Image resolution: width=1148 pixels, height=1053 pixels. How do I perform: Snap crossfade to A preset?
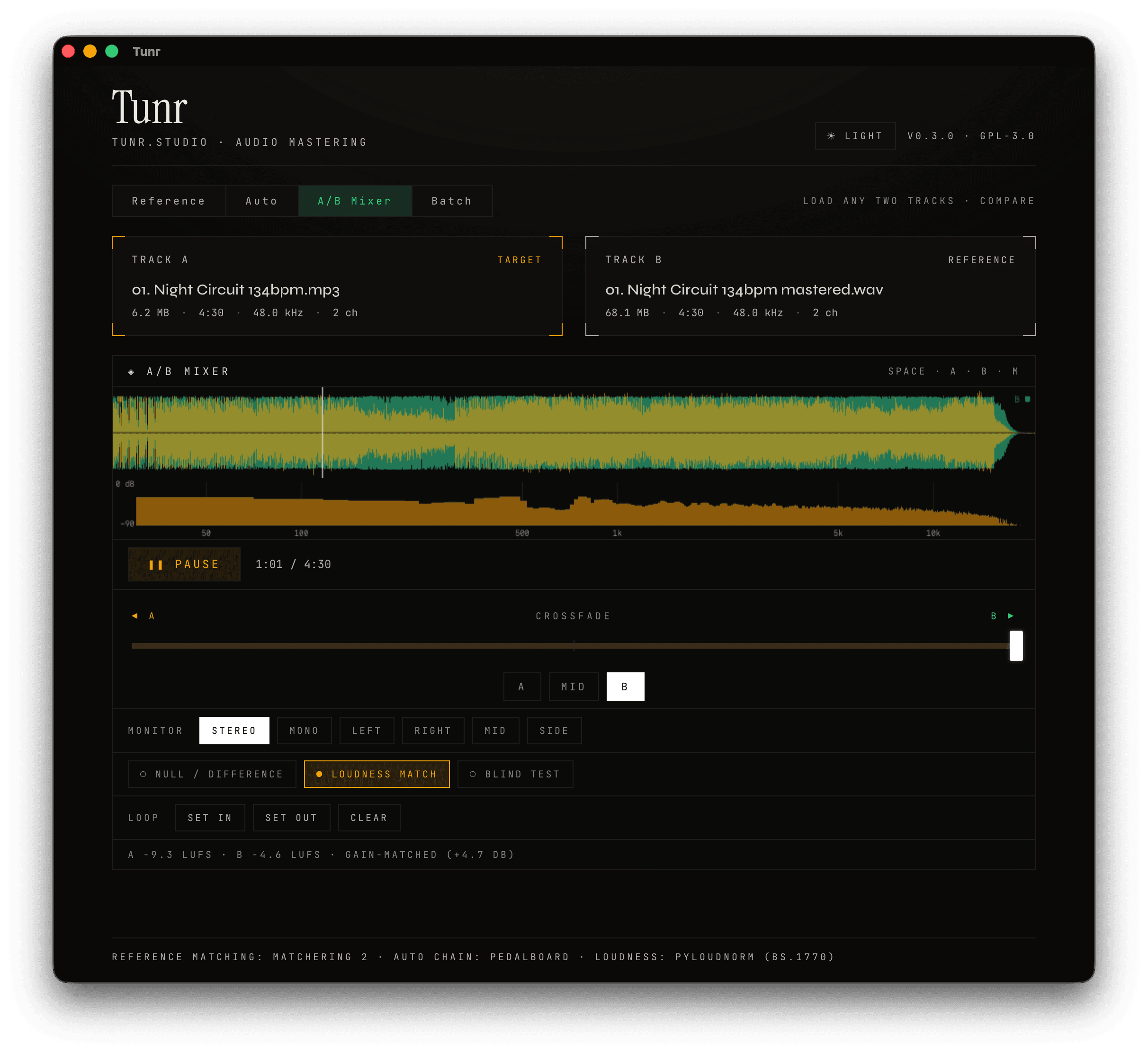point(521,687)
